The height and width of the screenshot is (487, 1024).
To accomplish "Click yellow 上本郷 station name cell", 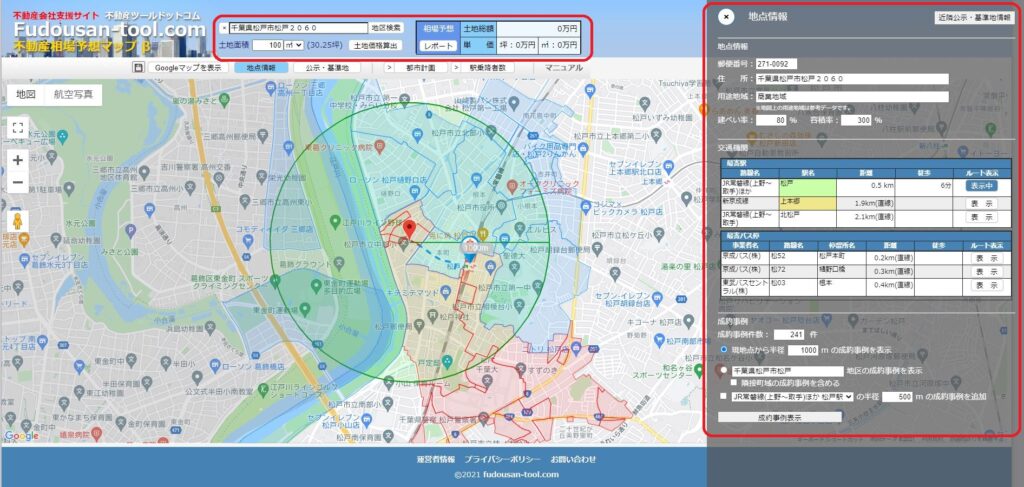I will pyautogui.click(x=807, y=203).
